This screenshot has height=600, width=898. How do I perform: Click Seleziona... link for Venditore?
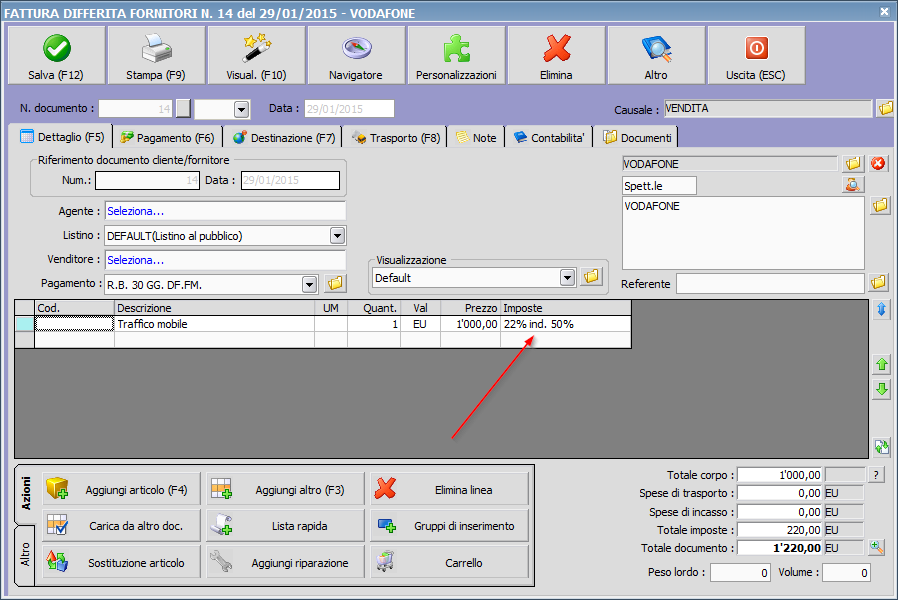(x=136, y=260)
